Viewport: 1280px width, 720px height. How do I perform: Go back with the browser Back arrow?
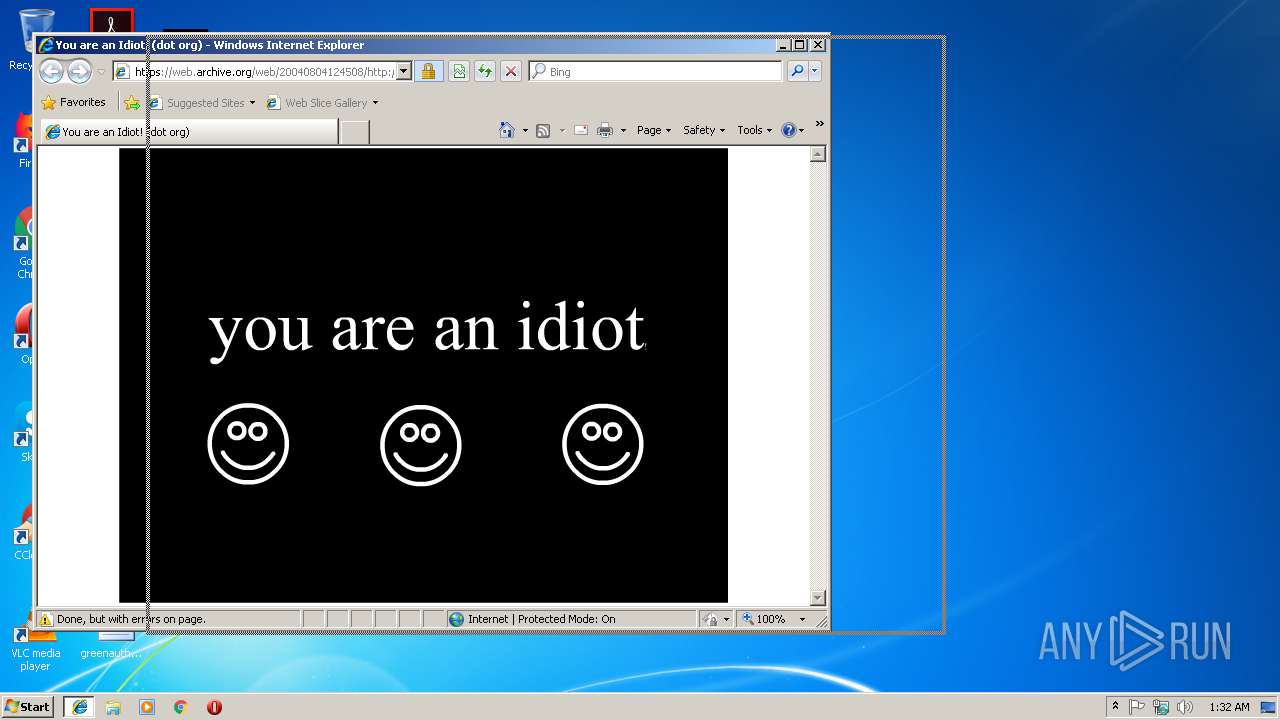[x=51, y=71]
